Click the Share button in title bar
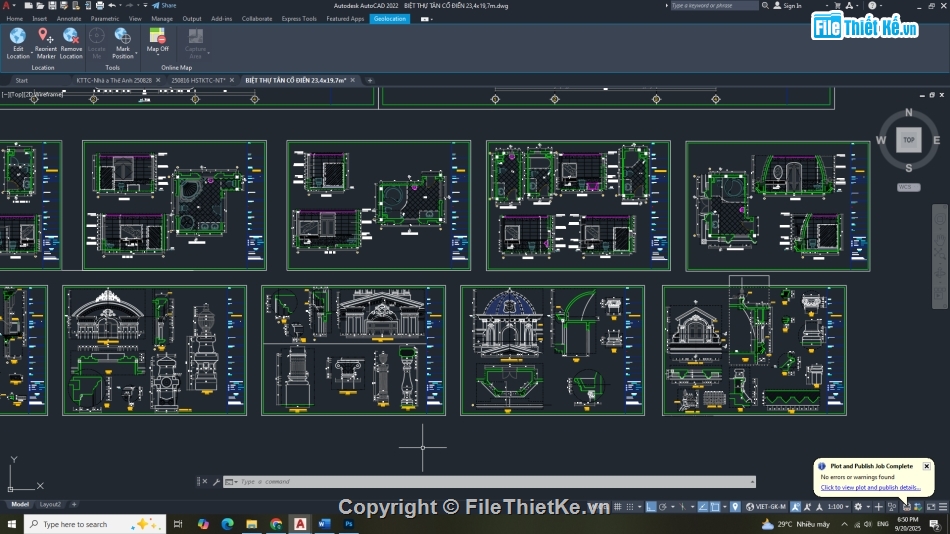 click(x=164, y=5)
